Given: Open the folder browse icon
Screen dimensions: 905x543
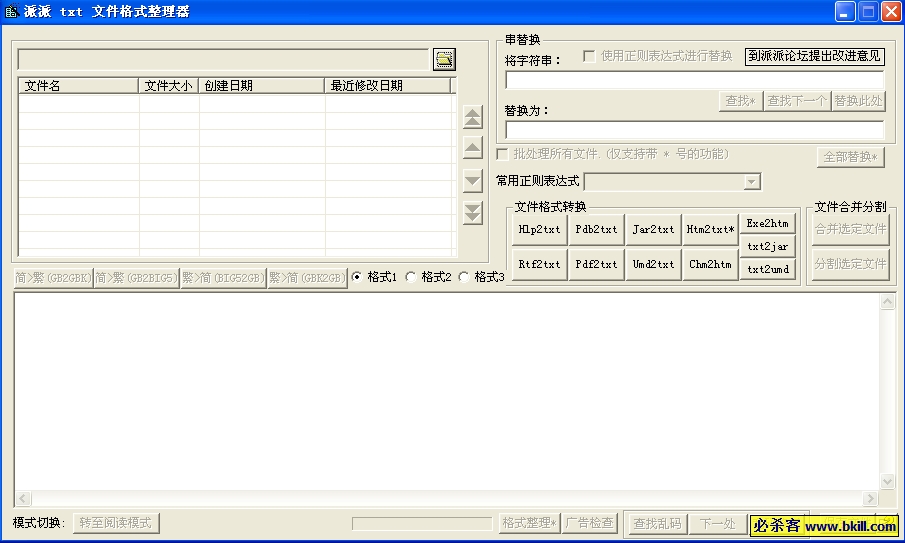Looking at the screenshot, I should tap(444, 59).
